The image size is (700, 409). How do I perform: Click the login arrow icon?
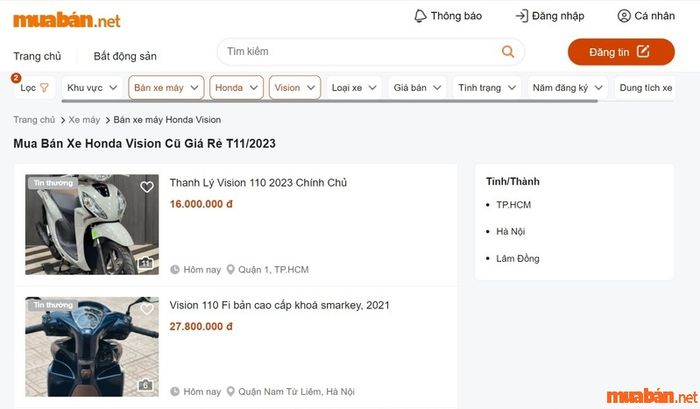pyautogui.click(x=521, y=16)
